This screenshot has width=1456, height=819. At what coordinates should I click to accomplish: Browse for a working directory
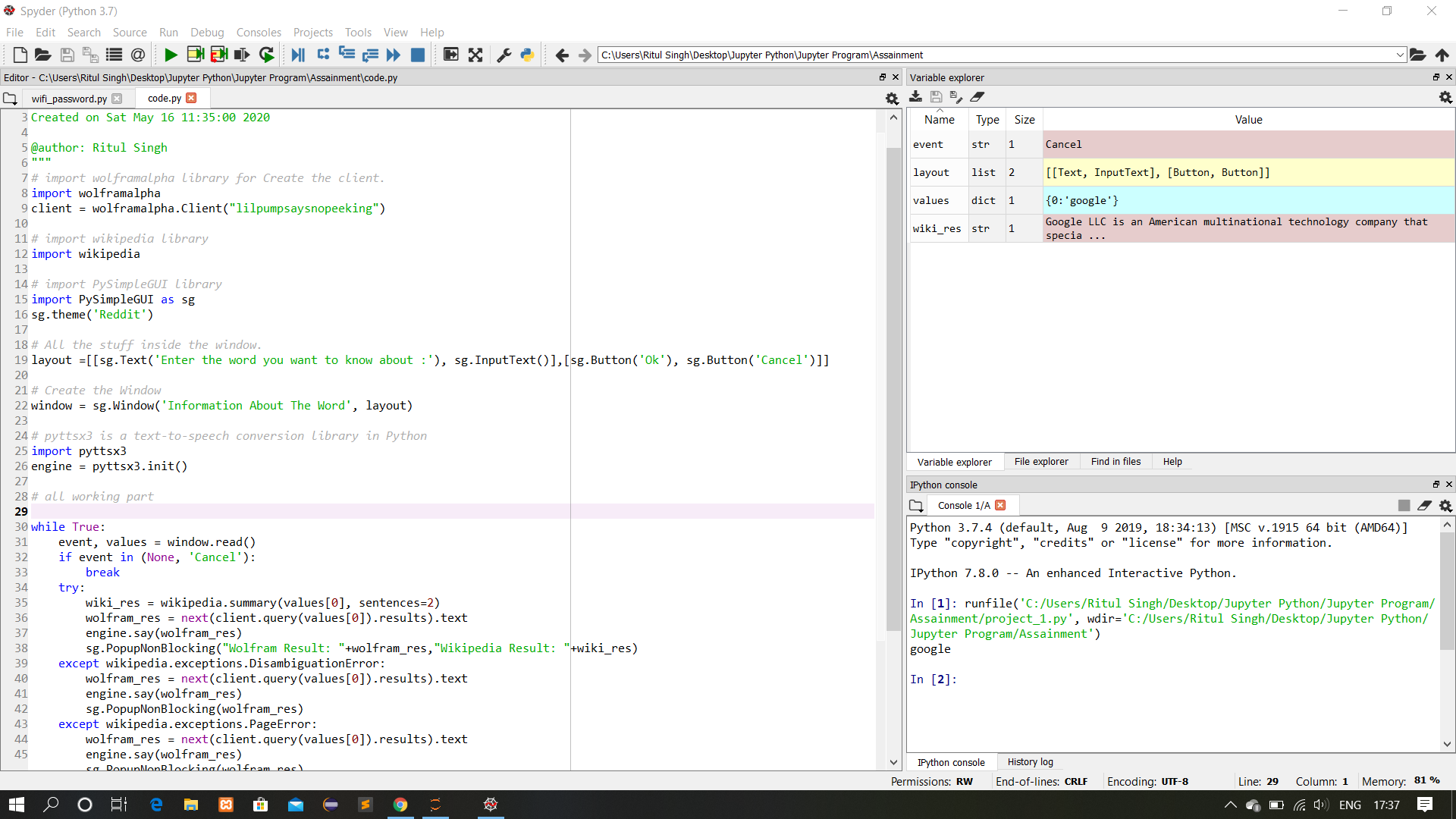[1417, 55]
